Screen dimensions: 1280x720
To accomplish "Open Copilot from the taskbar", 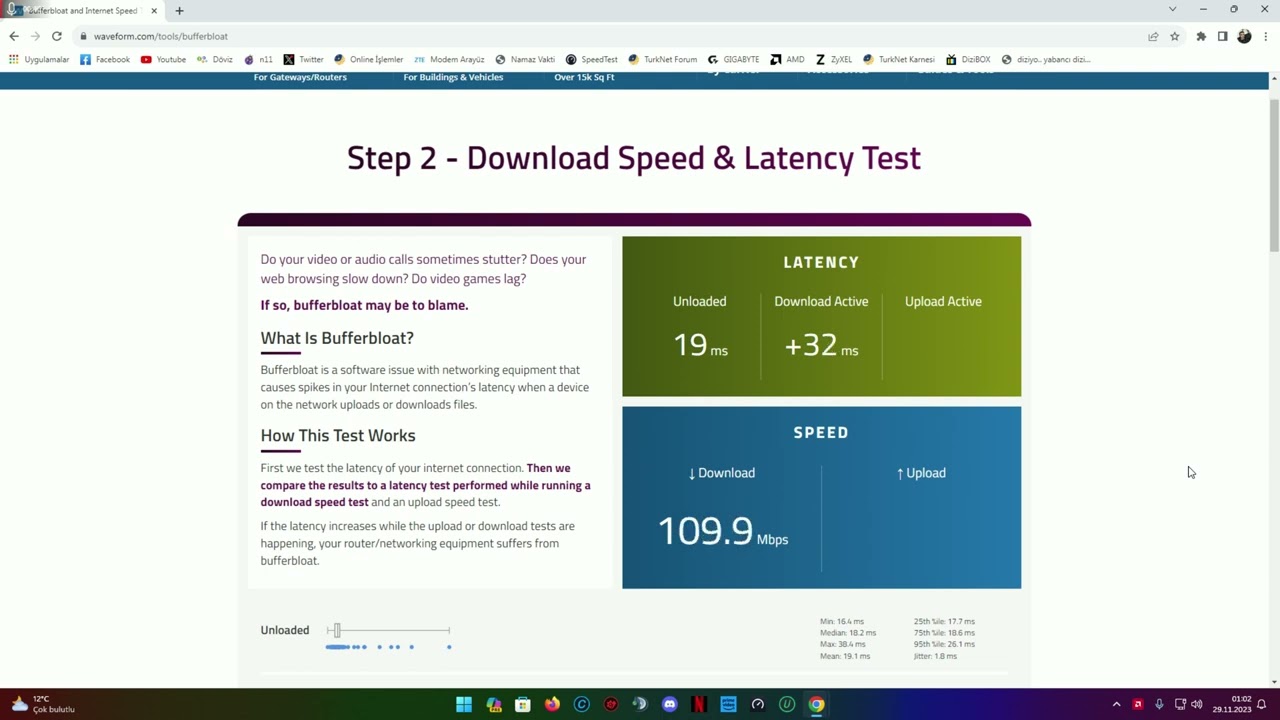I will coord(494,704).
